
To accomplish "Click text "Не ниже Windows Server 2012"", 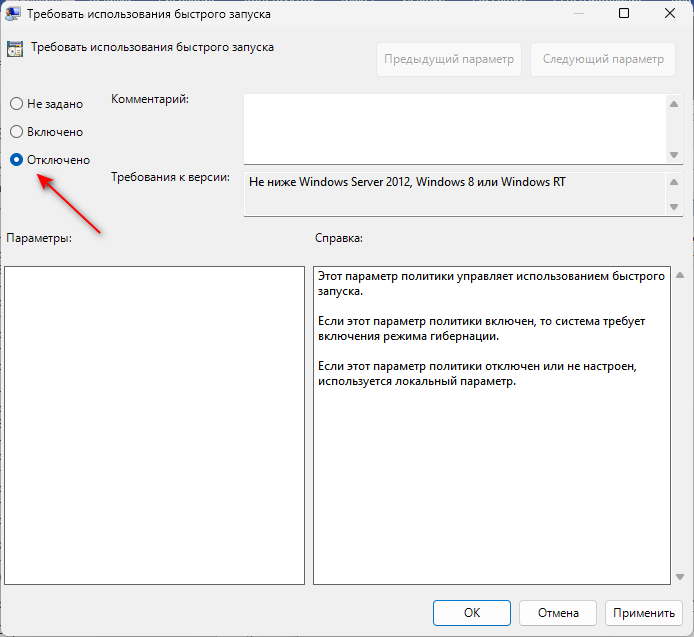I will [x=329, y=182].
